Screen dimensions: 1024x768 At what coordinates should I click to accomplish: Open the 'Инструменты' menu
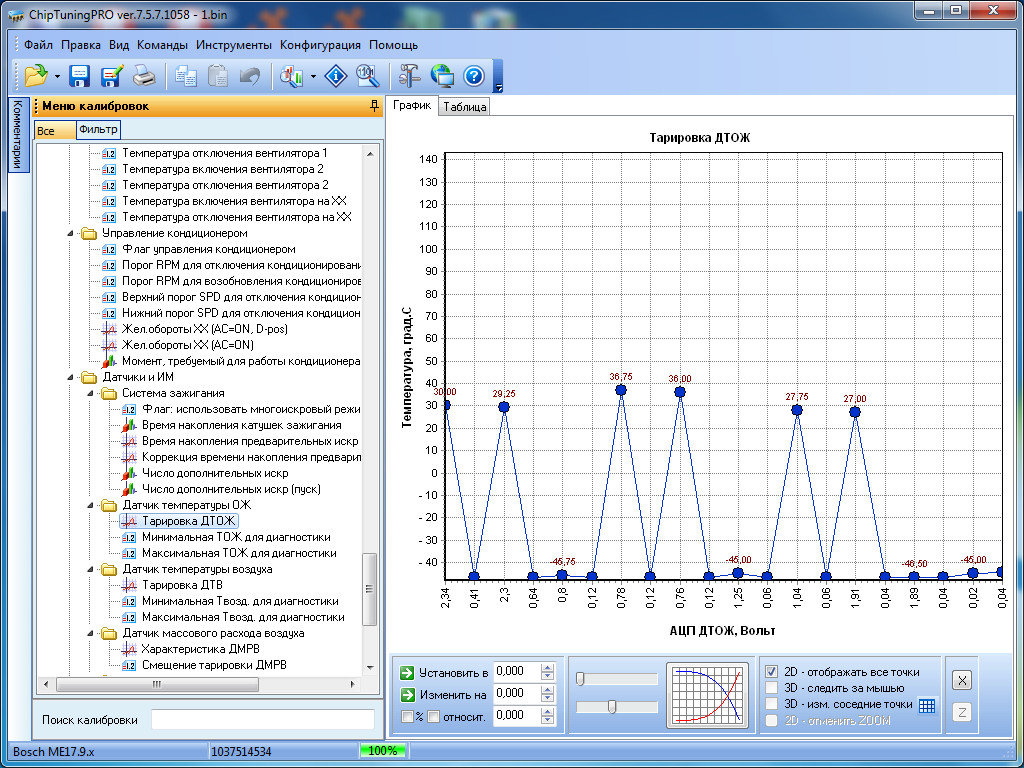(233, 45)
